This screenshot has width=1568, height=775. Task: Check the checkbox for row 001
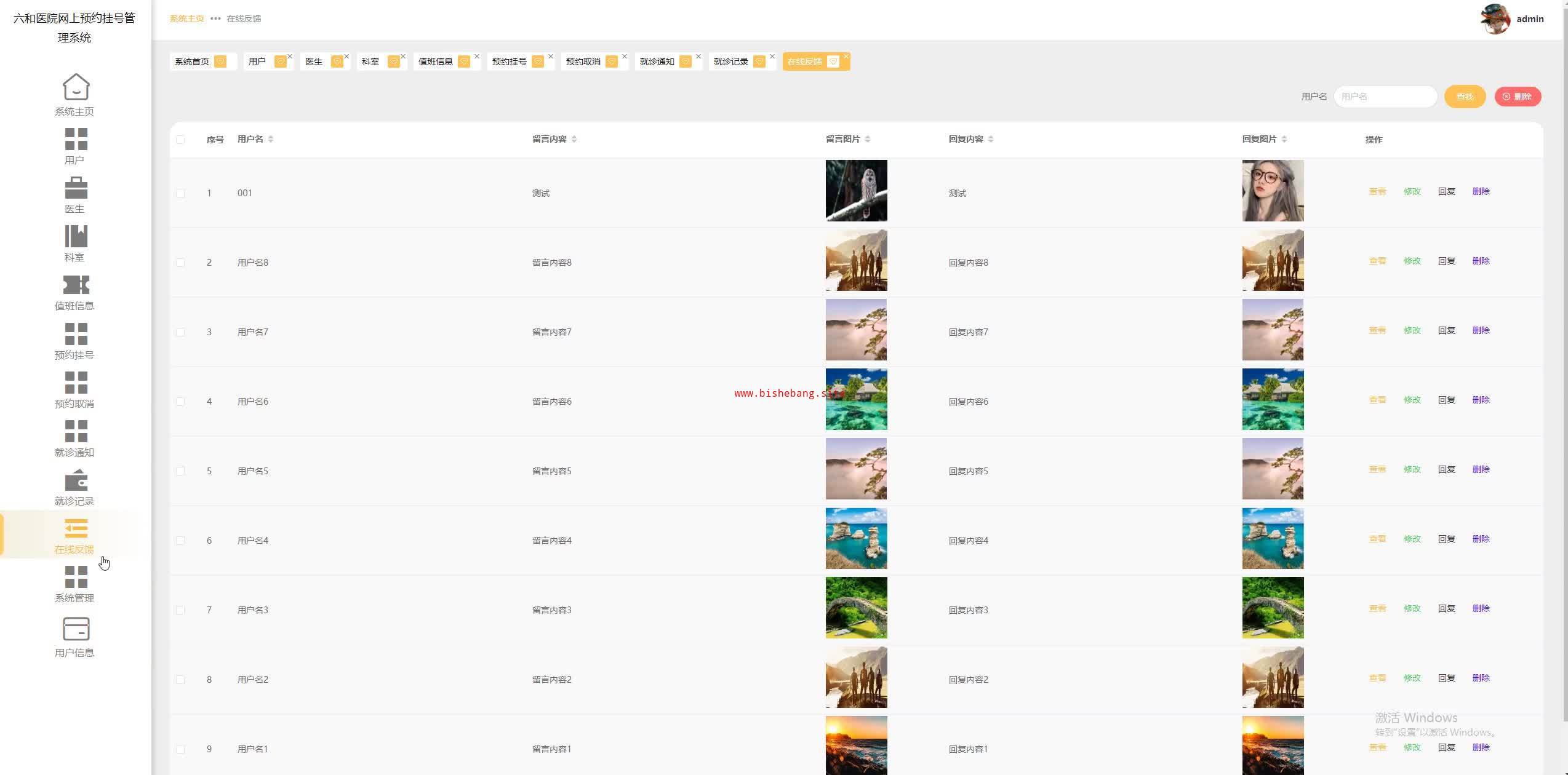(180, 193)
